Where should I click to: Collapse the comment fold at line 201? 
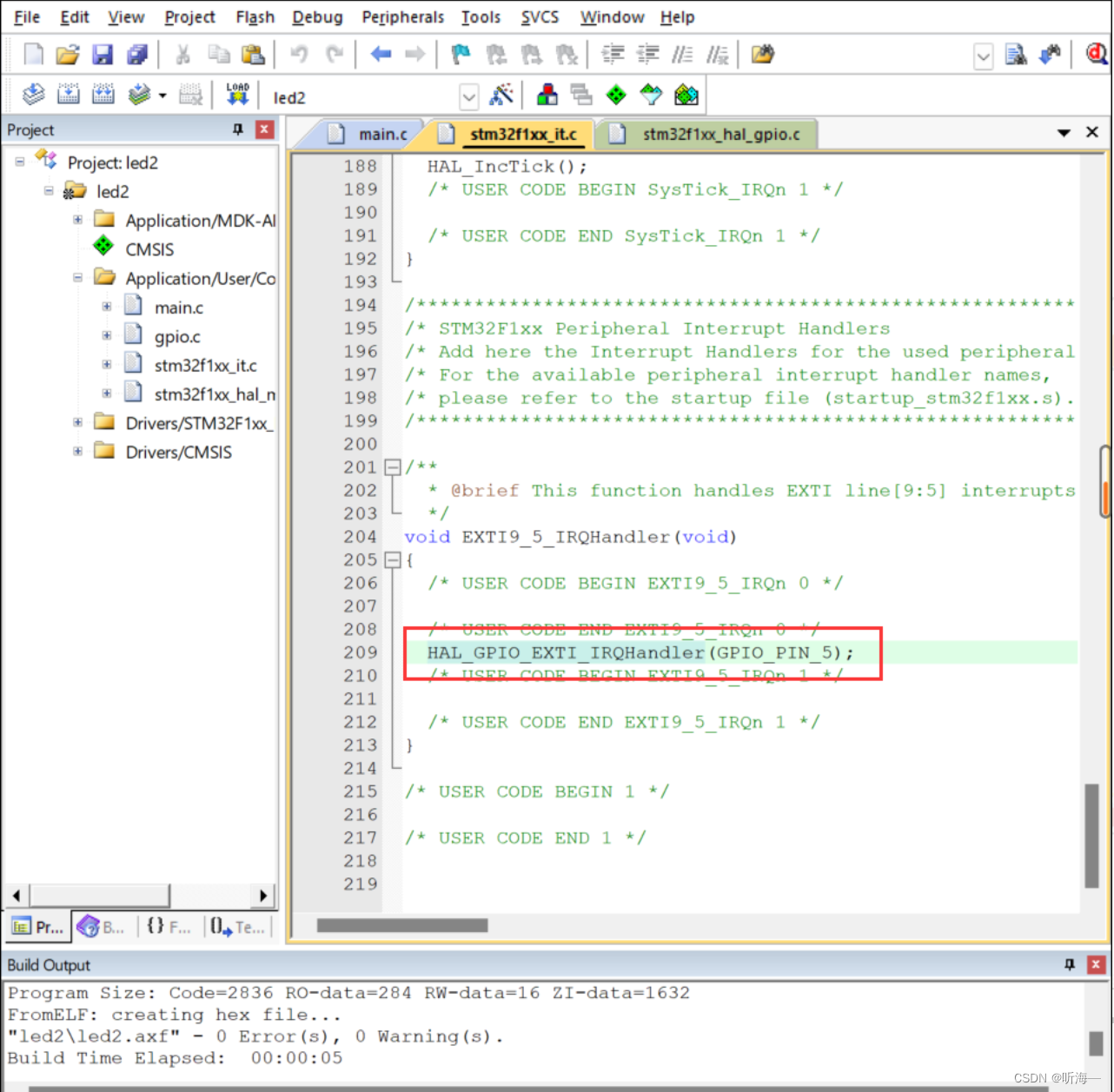coord(393,467)
